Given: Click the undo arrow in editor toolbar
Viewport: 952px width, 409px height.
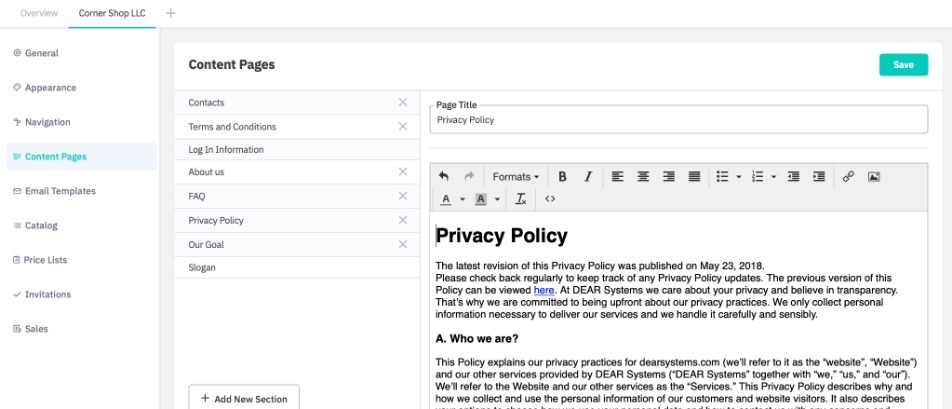Looking at the screenshot, I should coord(444,177).
